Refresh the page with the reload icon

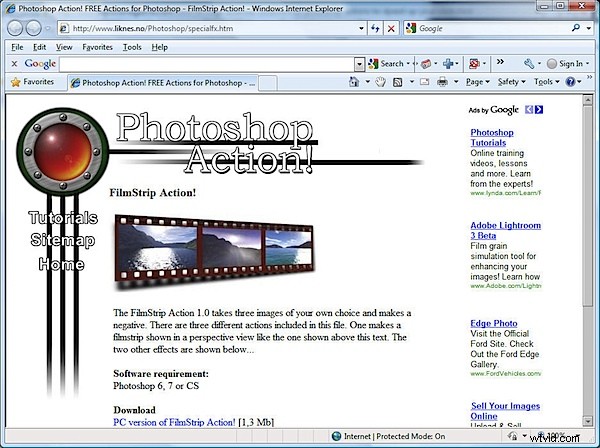pos(374,29)
